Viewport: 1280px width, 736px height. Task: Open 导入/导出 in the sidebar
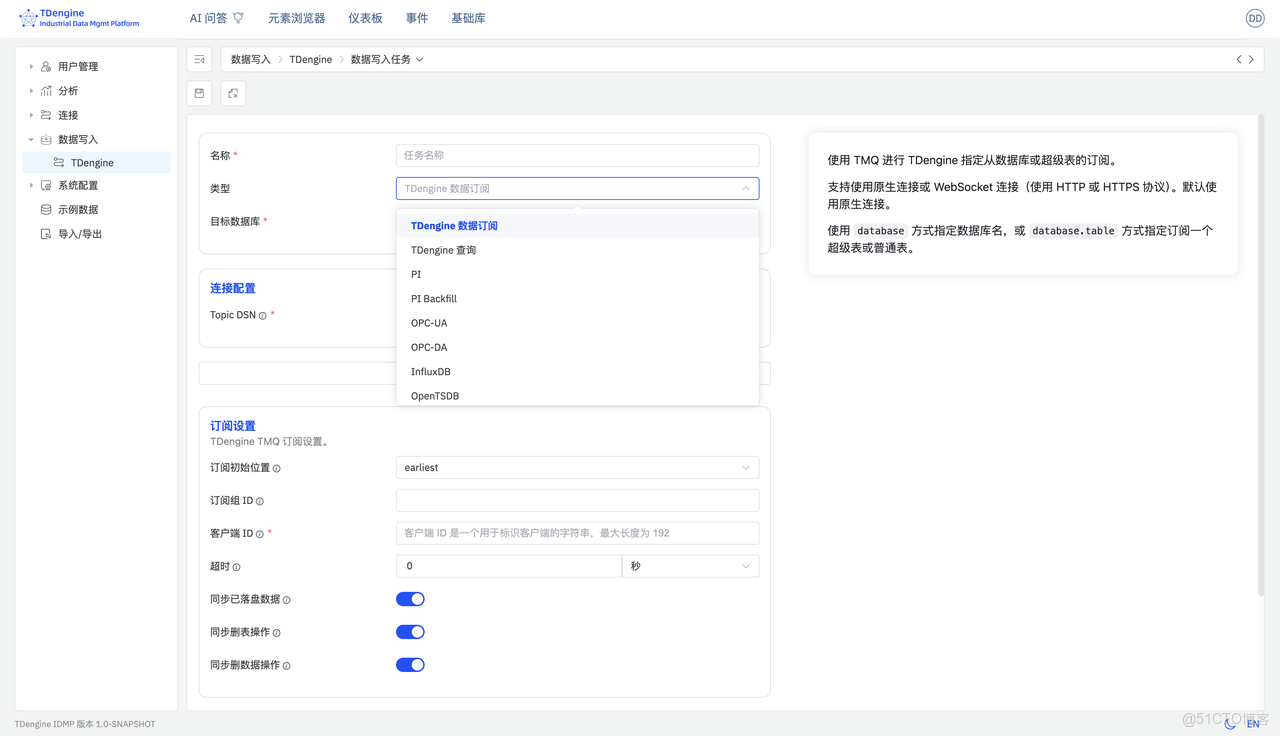80,234
